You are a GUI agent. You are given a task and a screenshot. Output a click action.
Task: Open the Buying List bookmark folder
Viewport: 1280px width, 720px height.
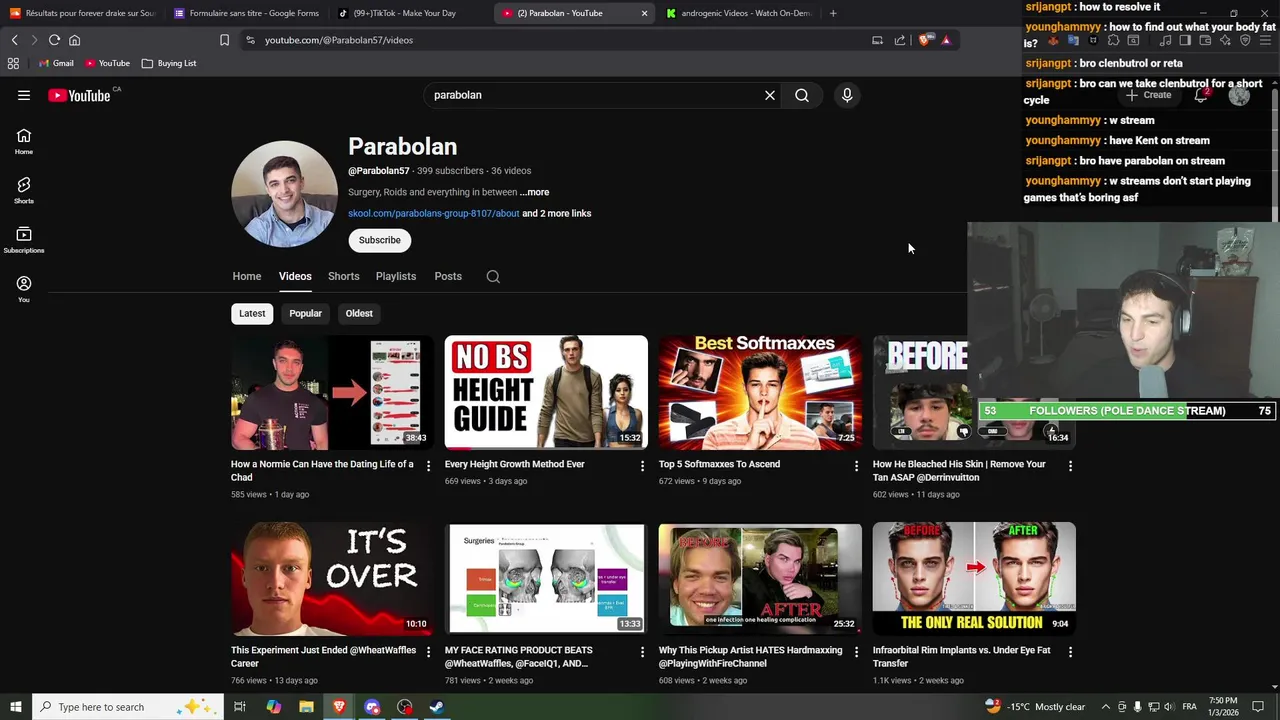(x=169, y=63)
